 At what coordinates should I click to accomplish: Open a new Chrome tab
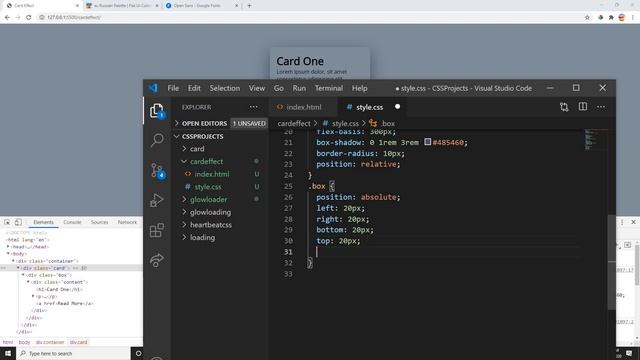pyautogui.click(x=249, y=6)
